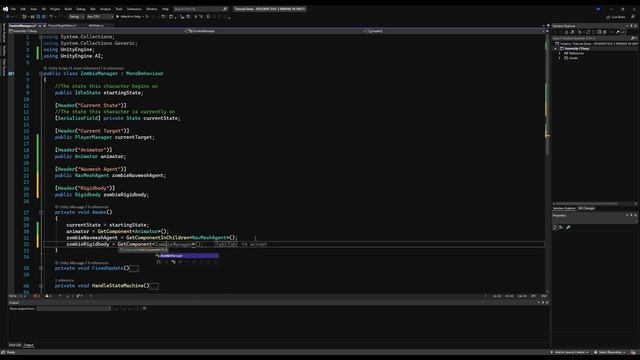This screenshot has width=640, height=360.
Task: Open the Test menu
Action: [x=93, y=9]
